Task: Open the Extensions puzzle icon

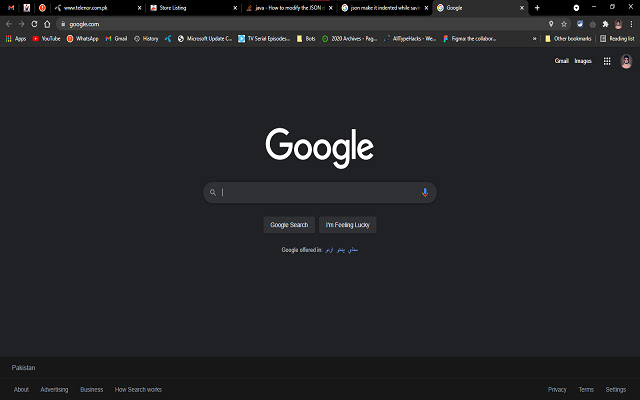Action: click(605, 24)
